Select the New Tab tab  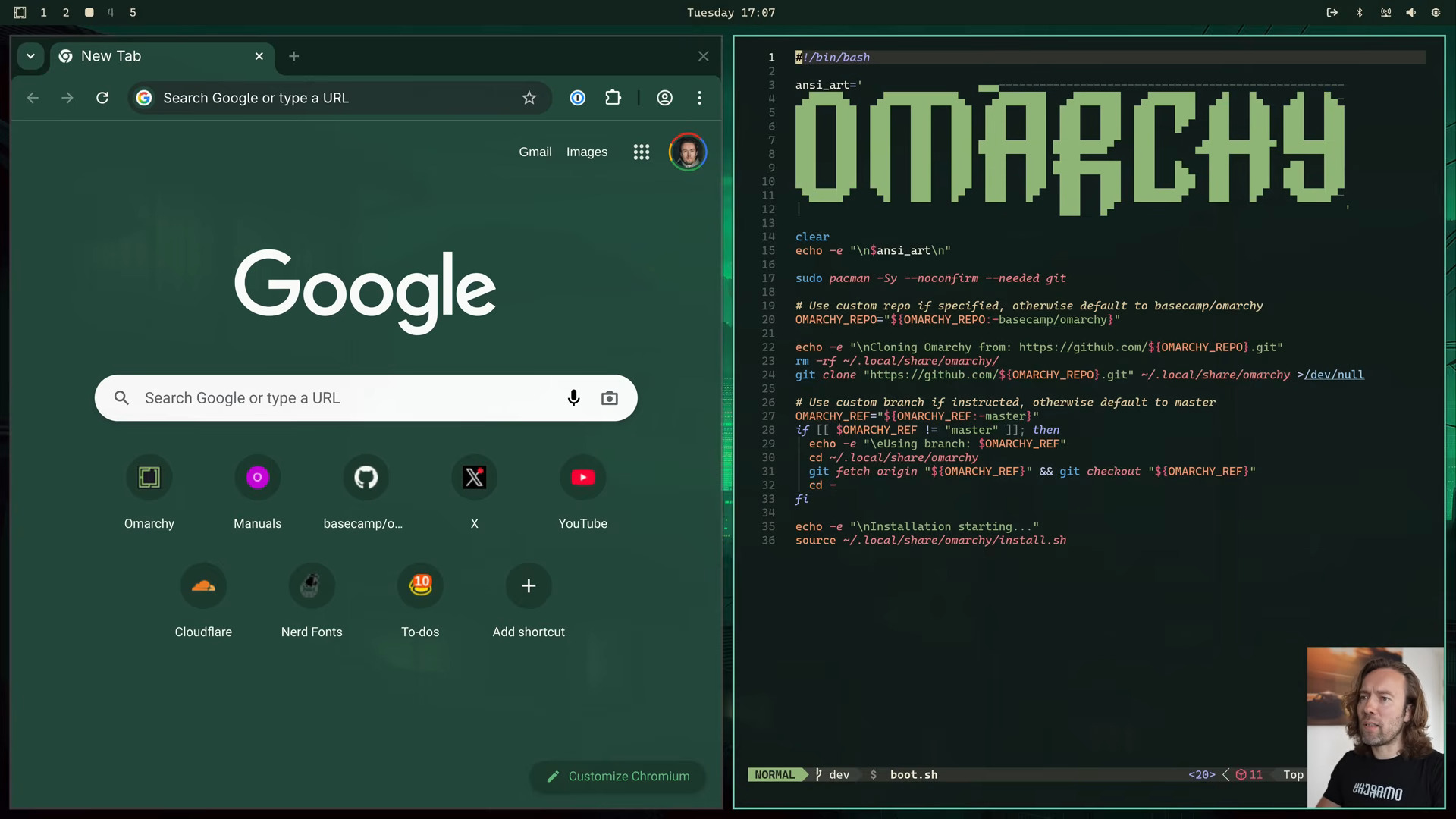152,56
